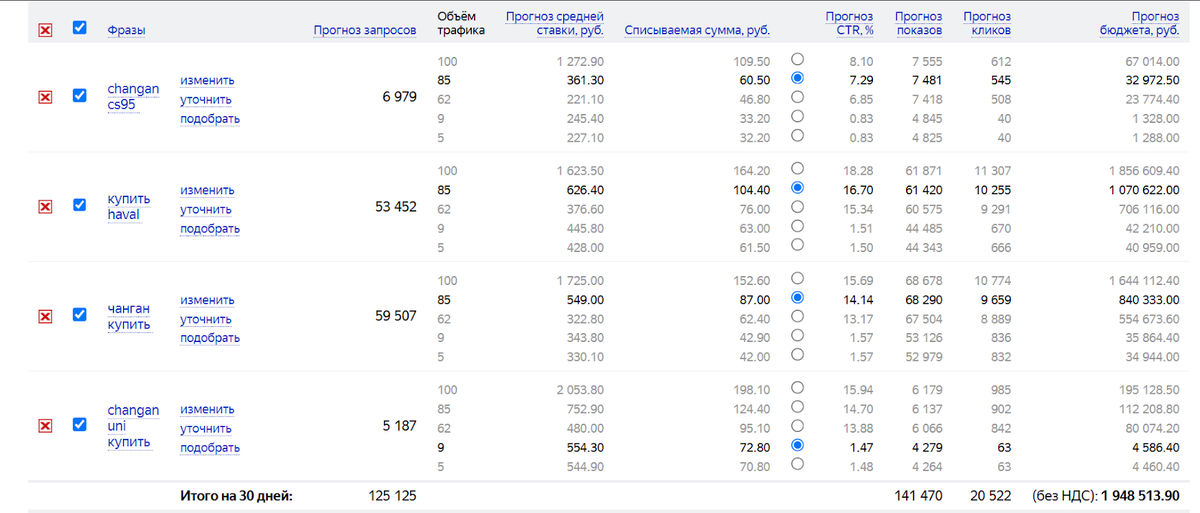Click average bid value 2 053.80
1200x513 pixels.
[x=579, y=388]
